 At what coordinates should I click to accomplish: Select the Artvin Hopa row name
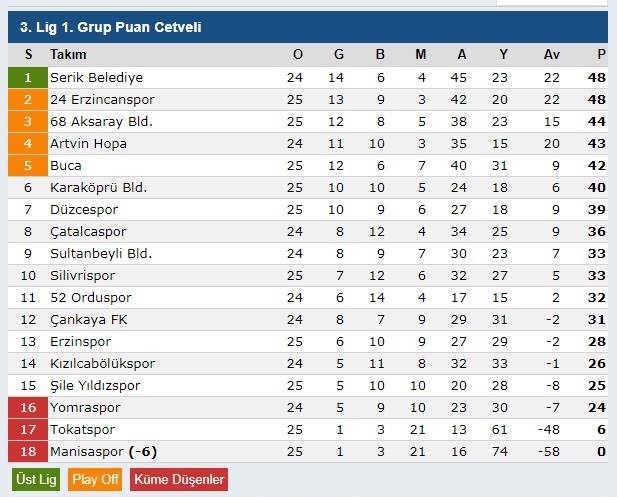coord(88,144)
